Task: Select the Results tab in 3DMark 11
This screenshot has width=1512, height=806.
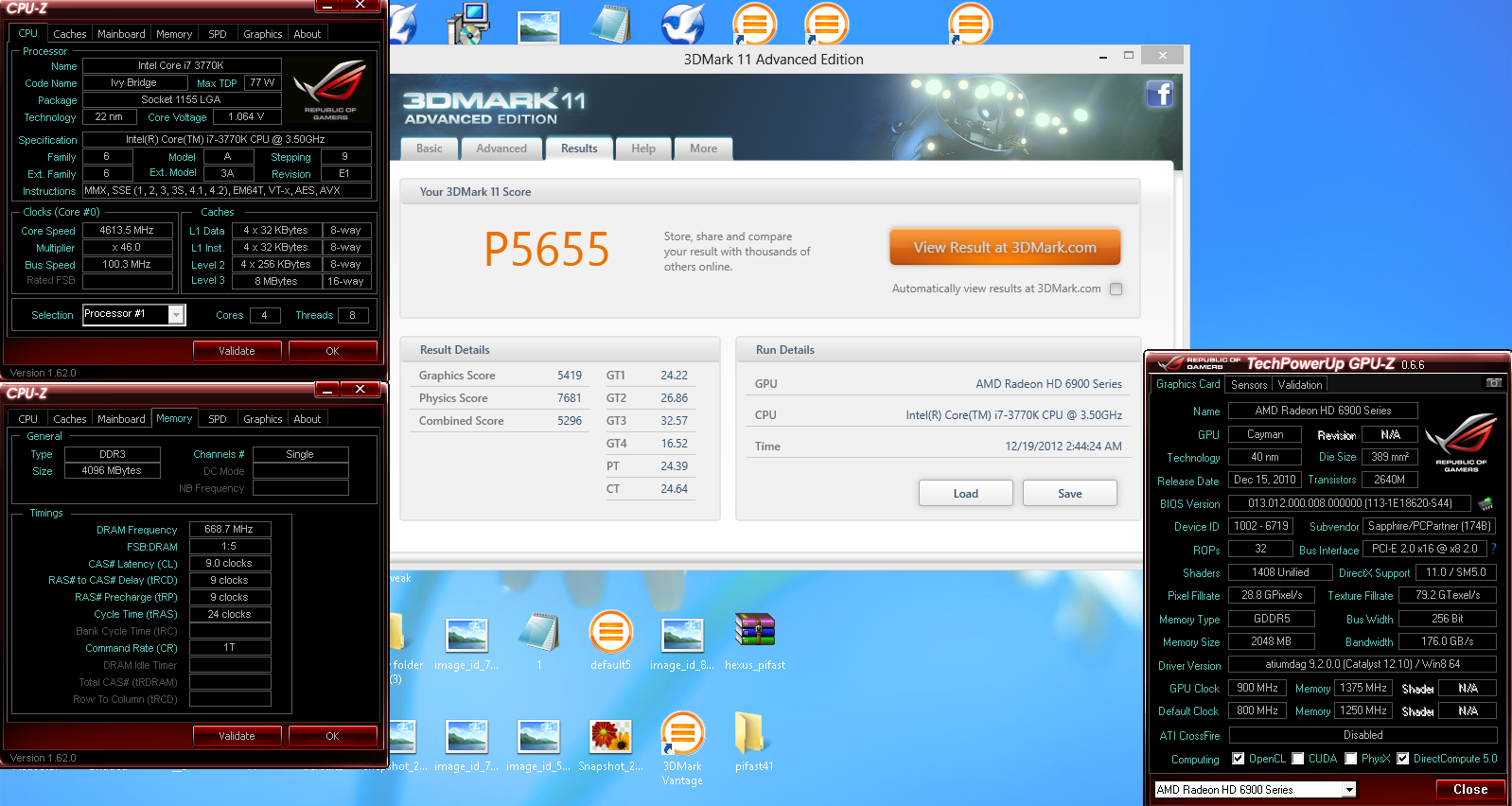Action: pyautogui.click(x=579, y=149)
